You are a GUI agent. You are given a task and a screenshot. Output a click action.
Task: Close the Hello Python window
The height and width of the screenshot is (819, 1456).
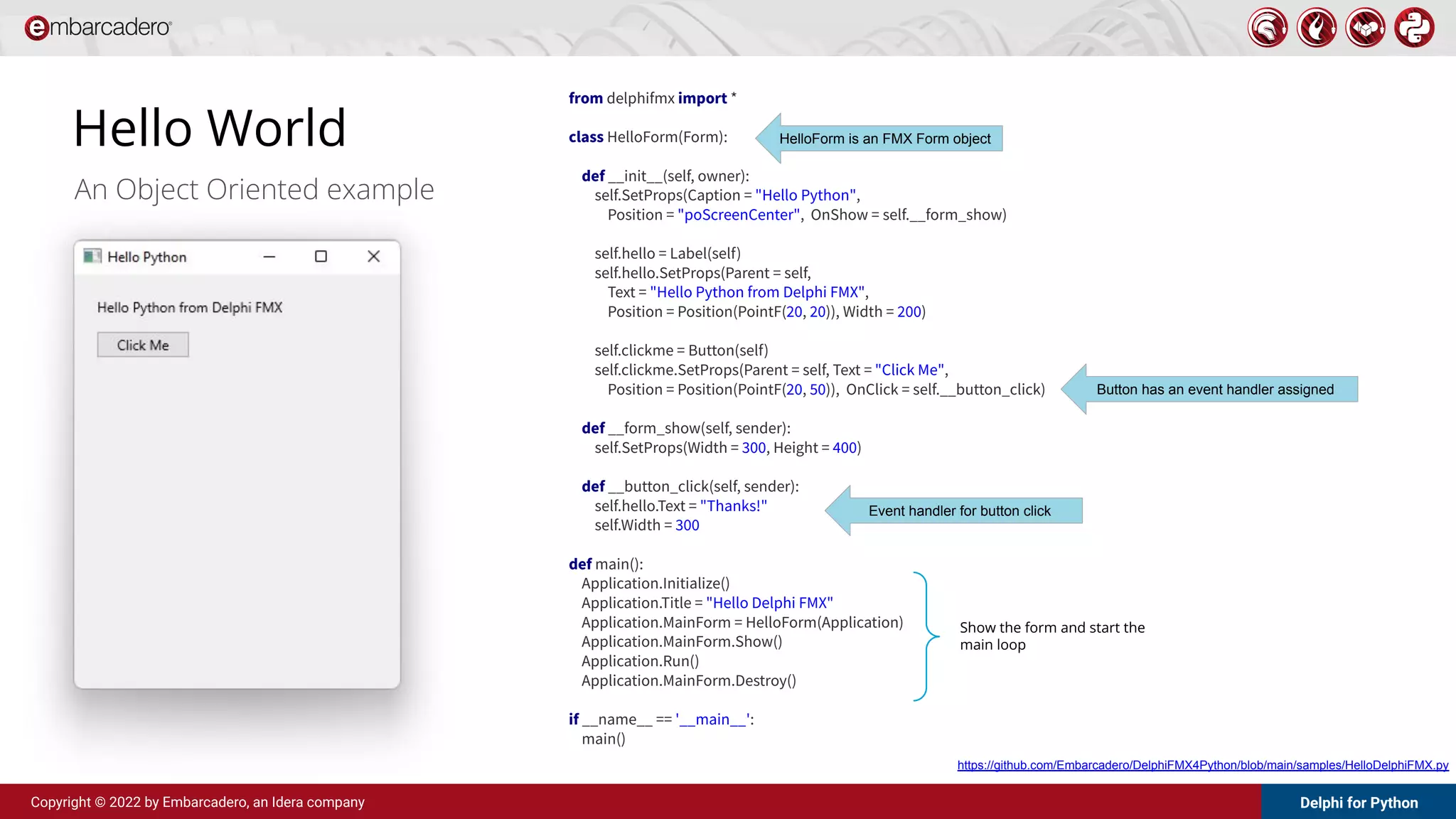[373, 257]
